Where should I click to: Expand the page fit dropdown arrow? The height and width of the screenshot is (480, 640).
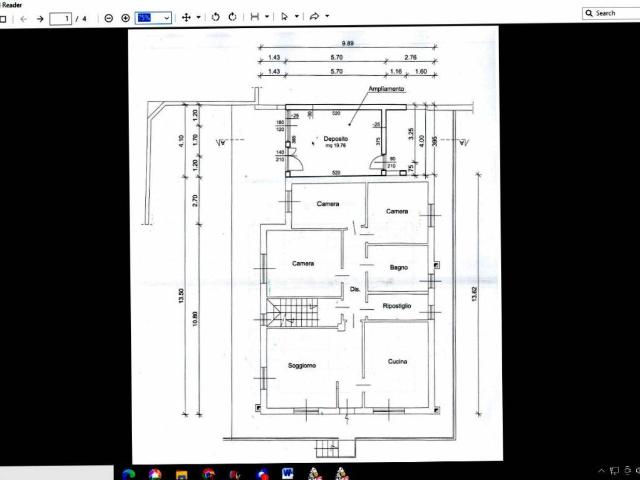[x=267, y=18]
